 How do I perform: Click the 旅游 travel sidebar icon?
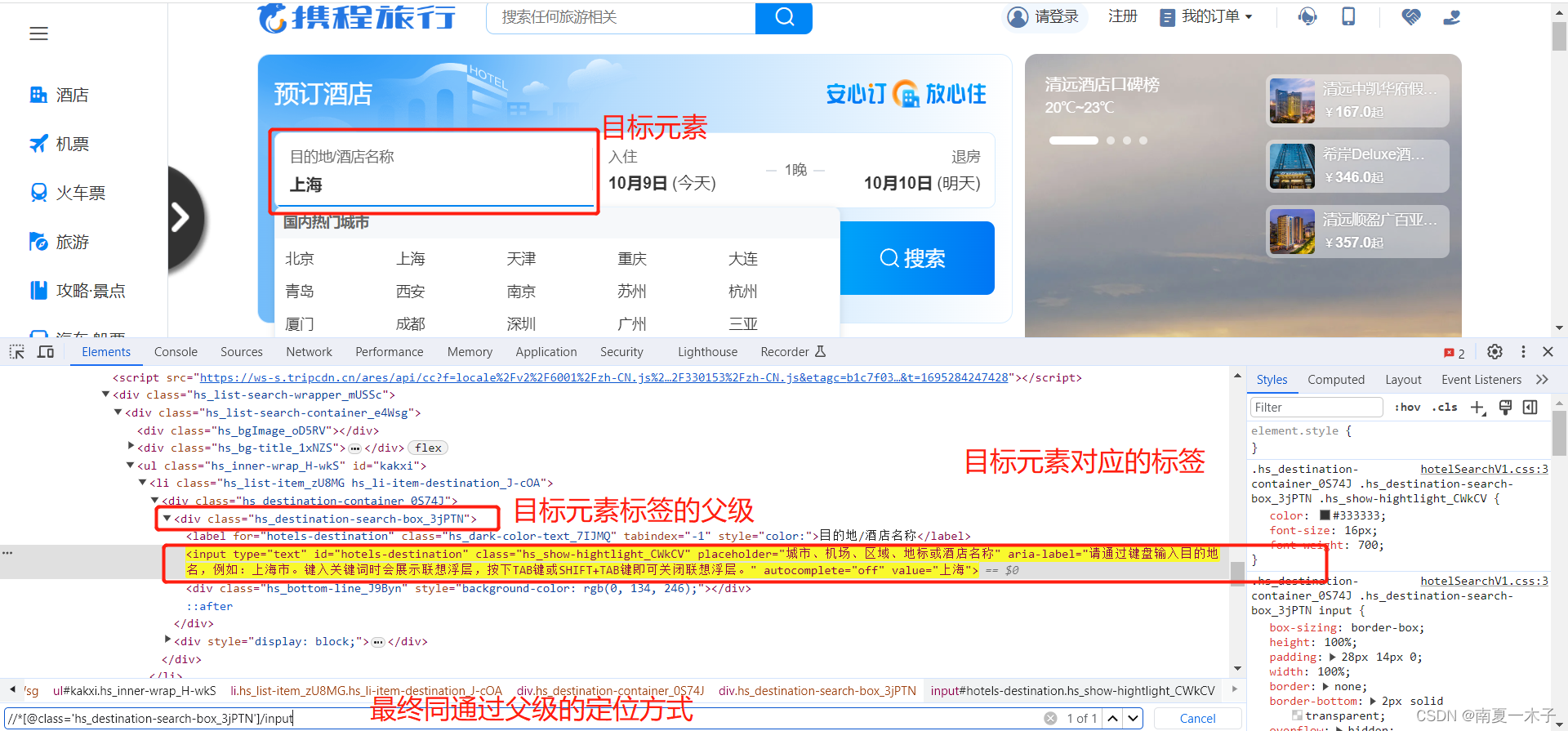tap(38, 242)
